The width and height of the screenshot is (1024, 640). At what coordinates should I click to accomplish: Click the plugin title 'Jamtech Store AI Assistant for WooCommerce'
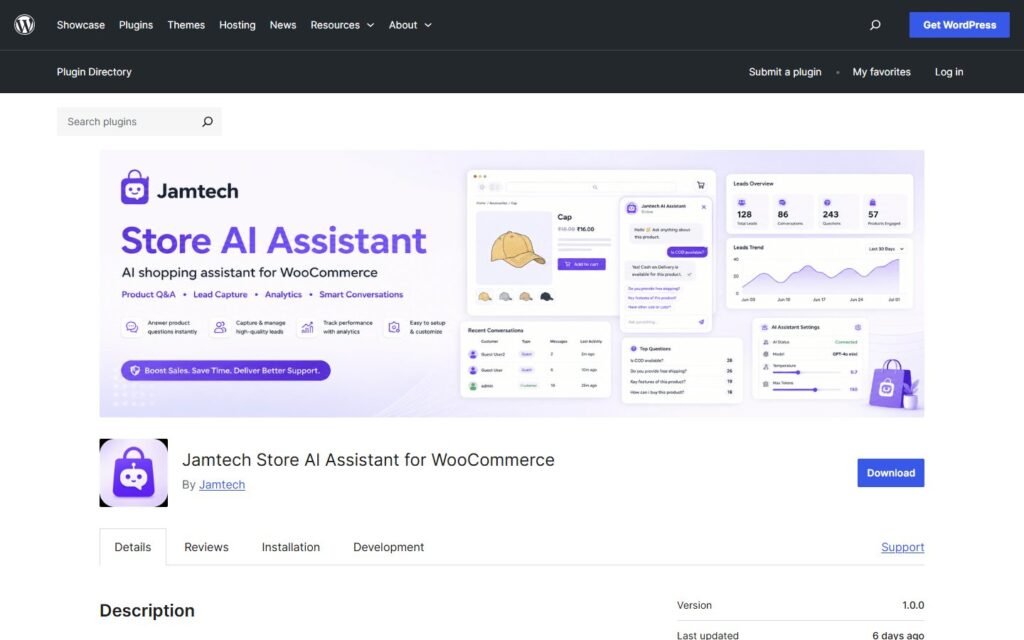pos(368,460)
